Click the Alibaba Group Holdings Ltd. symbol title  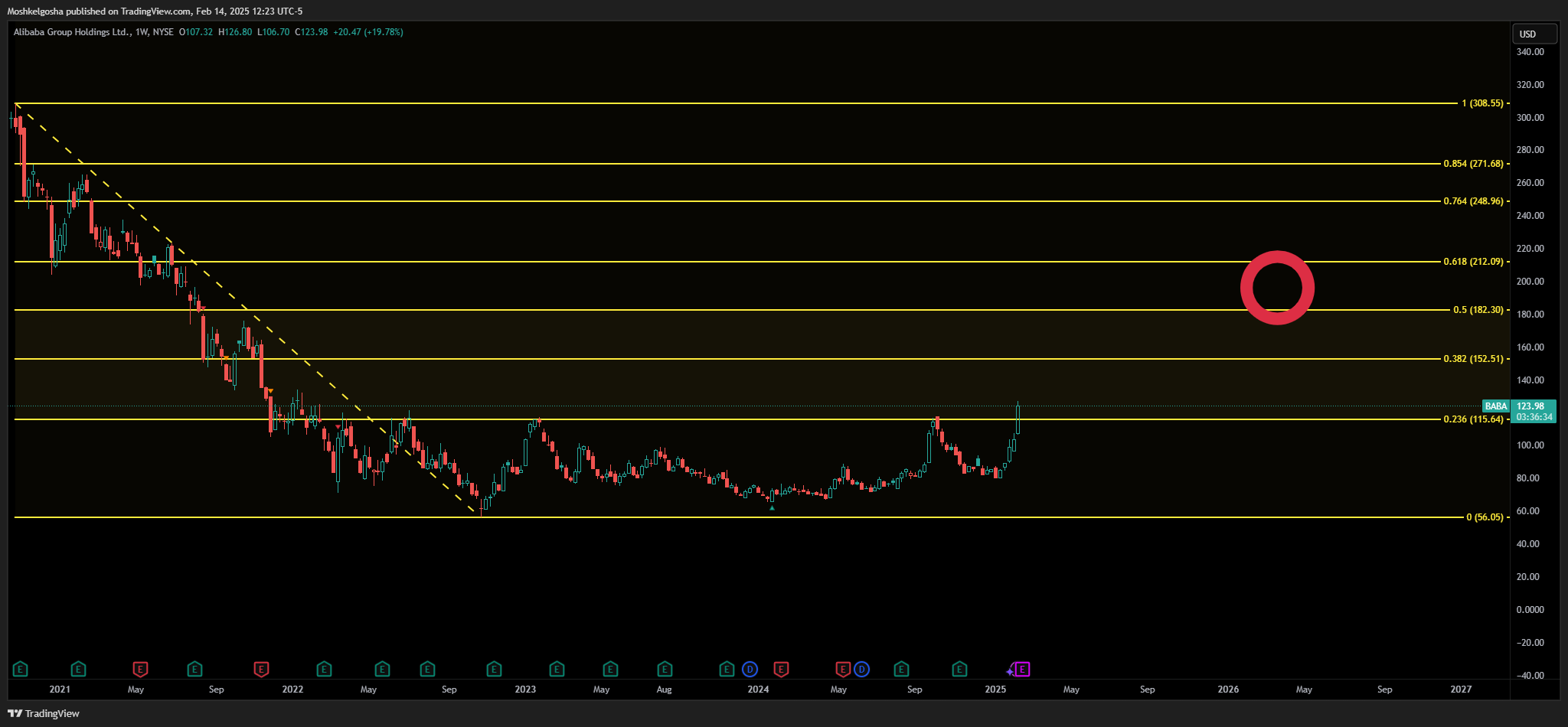click(x=72, y=32)
